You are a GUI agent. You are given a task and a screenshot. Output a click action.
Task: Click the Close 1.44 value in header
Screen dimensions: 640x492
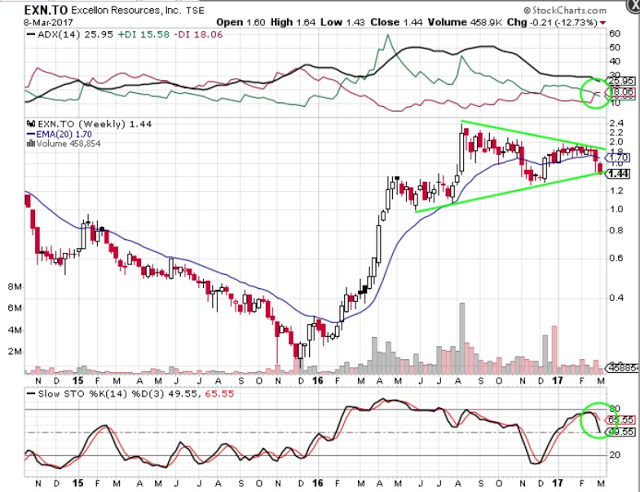pos(396,22)
